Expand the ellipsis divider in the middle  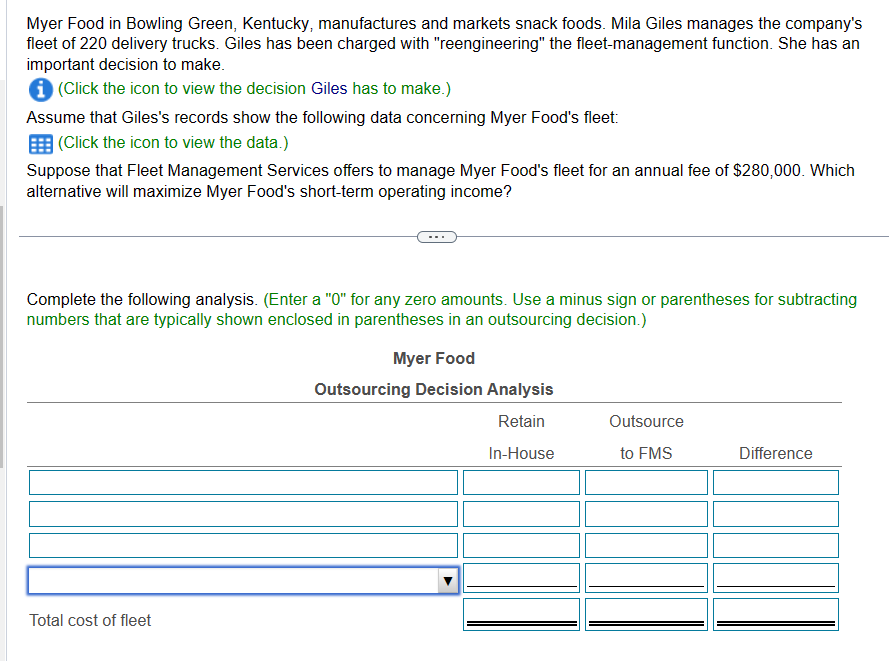point(436,236)
